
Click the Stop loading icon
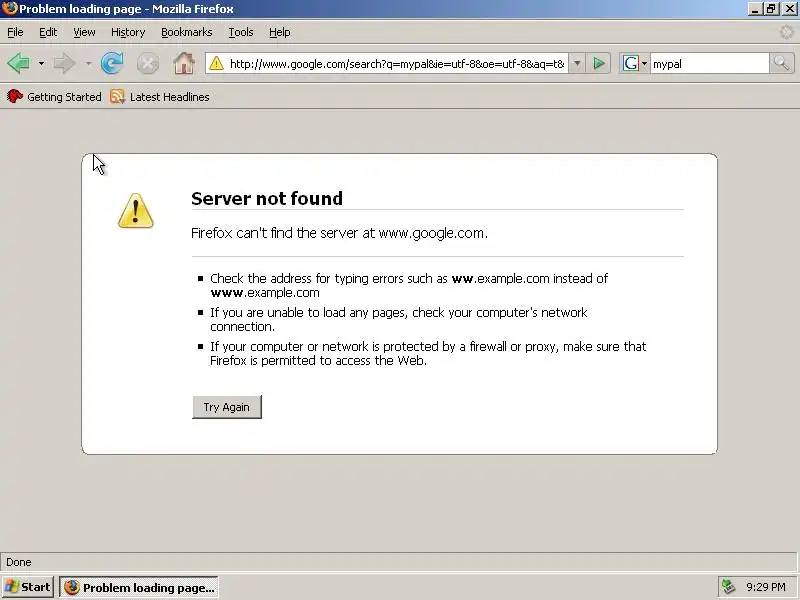click(148, 64)
